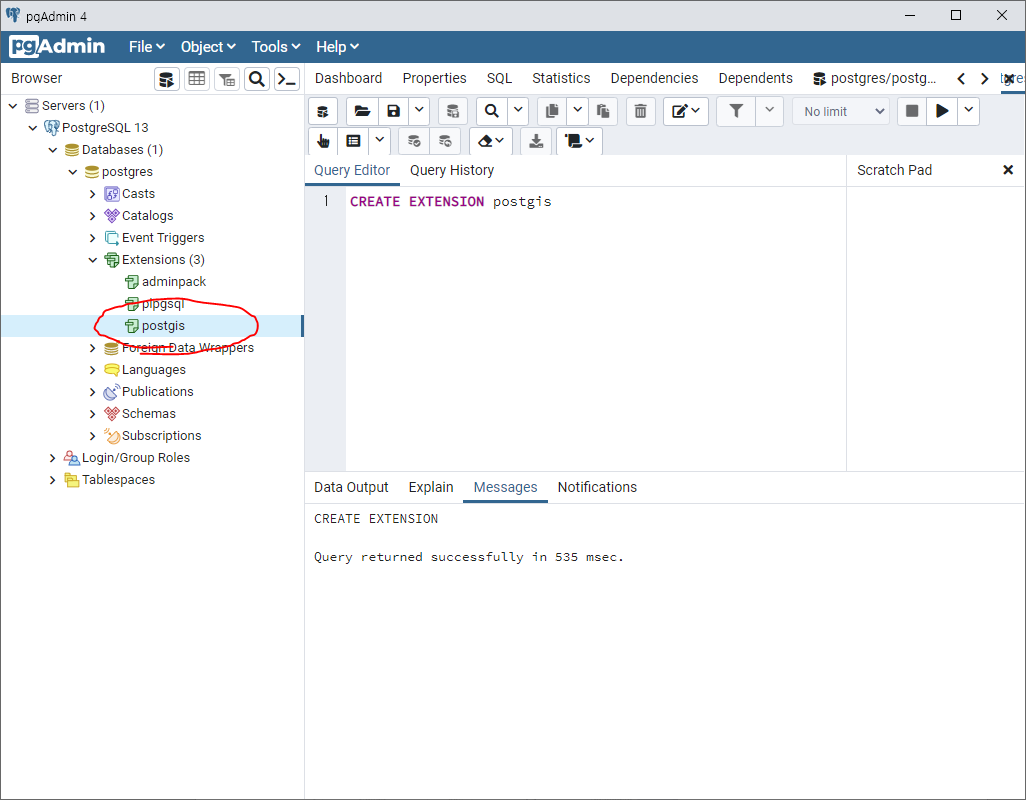Expand the Schemas node
The image size is (1026, 800).
[92, 413]
